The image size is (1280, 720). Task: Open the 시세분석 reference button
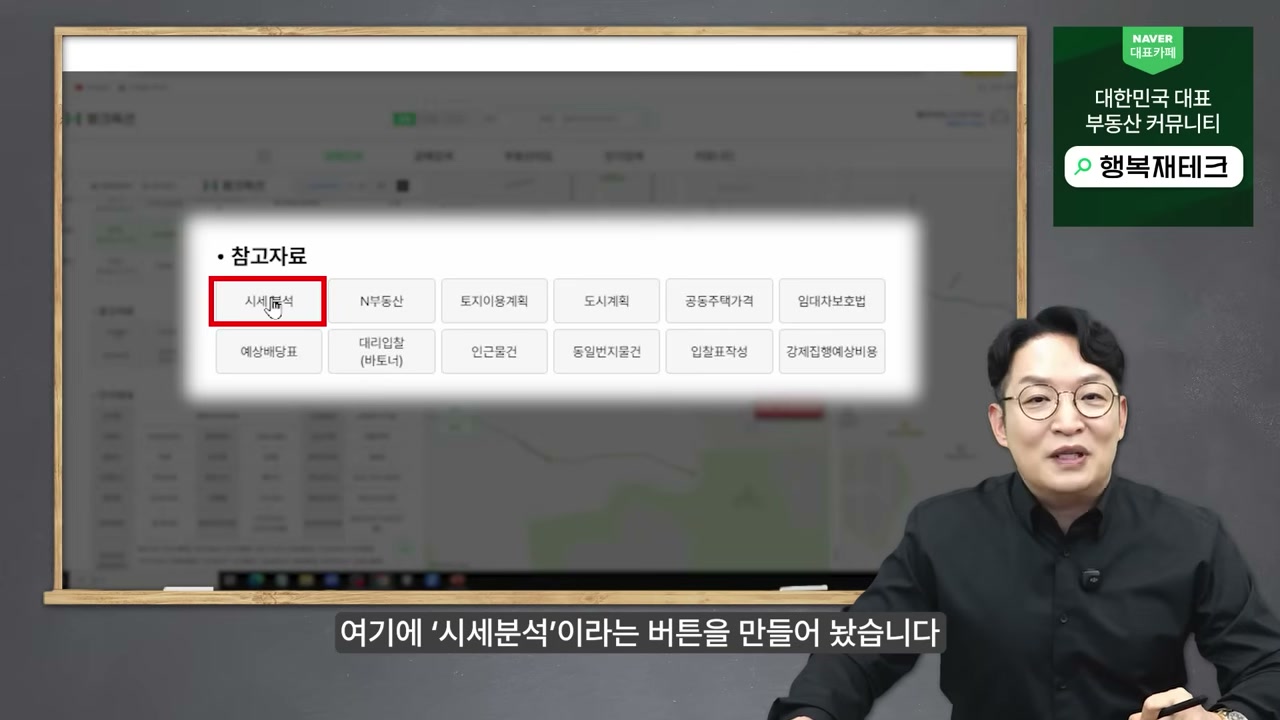click(268, 301)
